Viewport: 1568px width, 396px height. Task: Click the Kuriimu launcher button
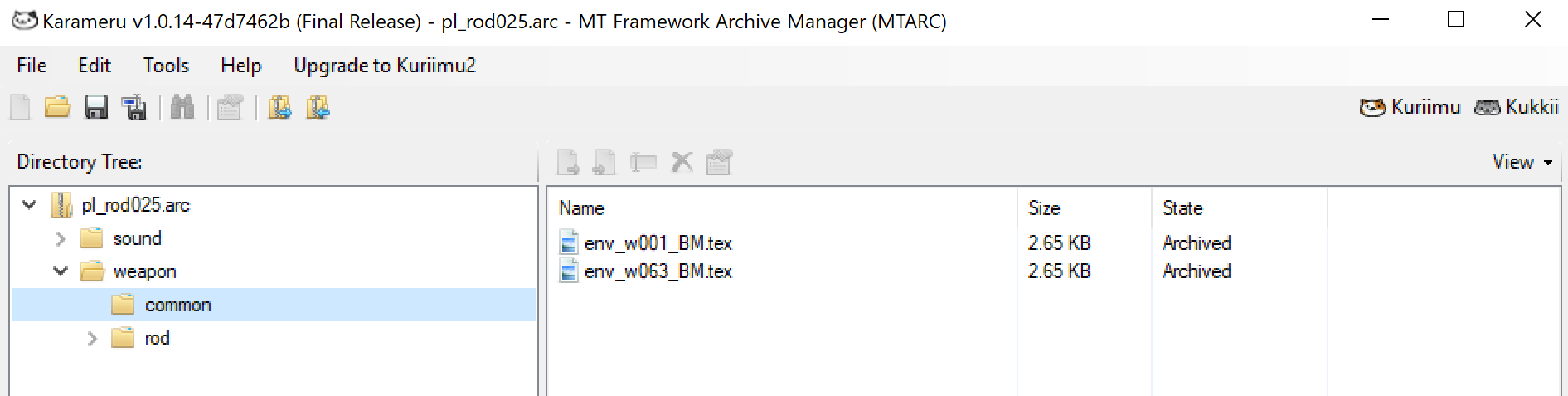coord(1410,107)
